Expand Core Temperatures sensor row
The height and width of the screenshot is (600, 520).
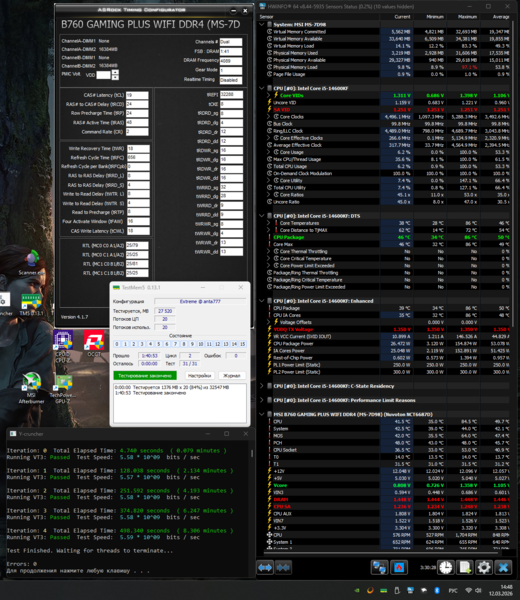[269, 223]
